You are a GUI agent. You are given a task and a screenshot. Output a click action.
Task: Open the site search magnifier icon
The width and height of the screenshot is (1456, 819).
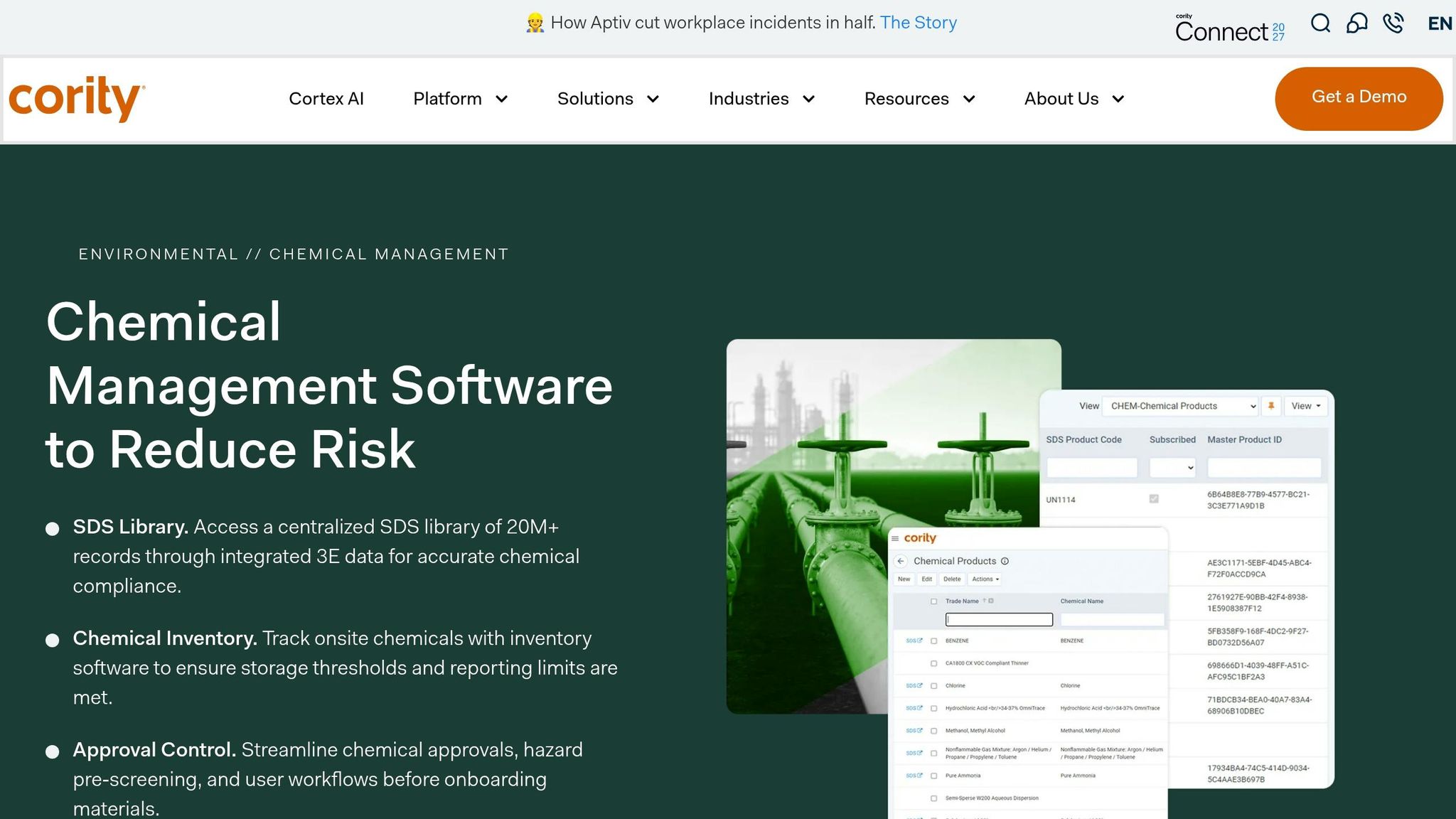point(1320,23)
